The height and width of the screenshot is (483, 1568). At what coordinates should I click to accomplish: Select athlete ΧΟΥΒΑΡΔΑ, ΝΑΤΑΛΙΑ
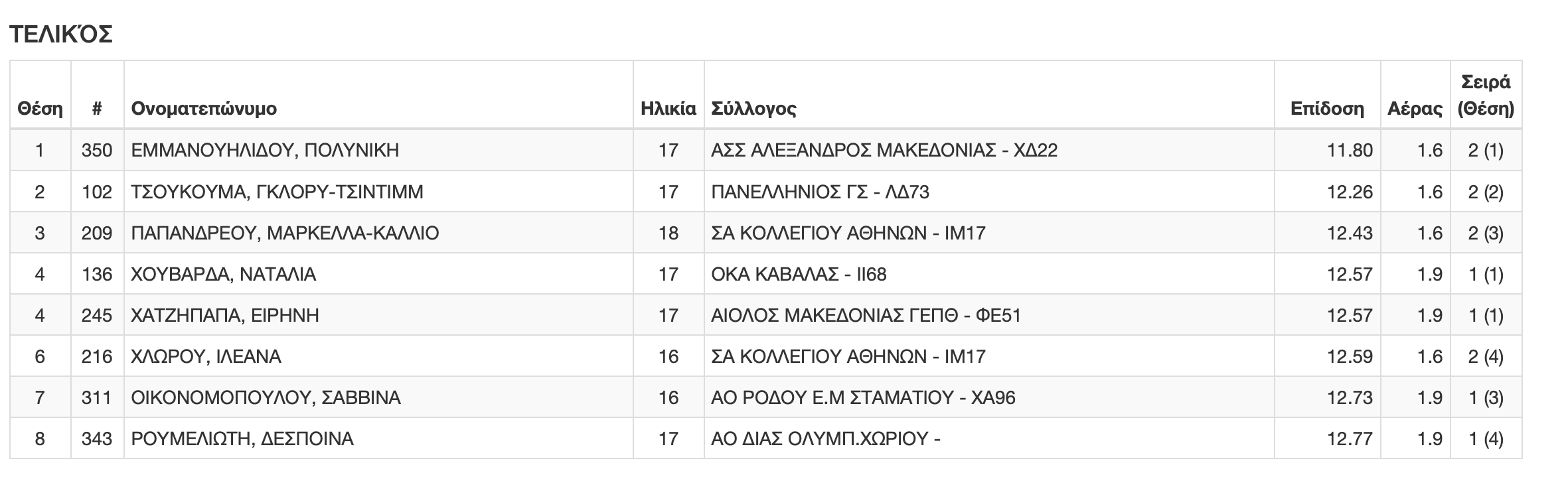pos(224,274)
